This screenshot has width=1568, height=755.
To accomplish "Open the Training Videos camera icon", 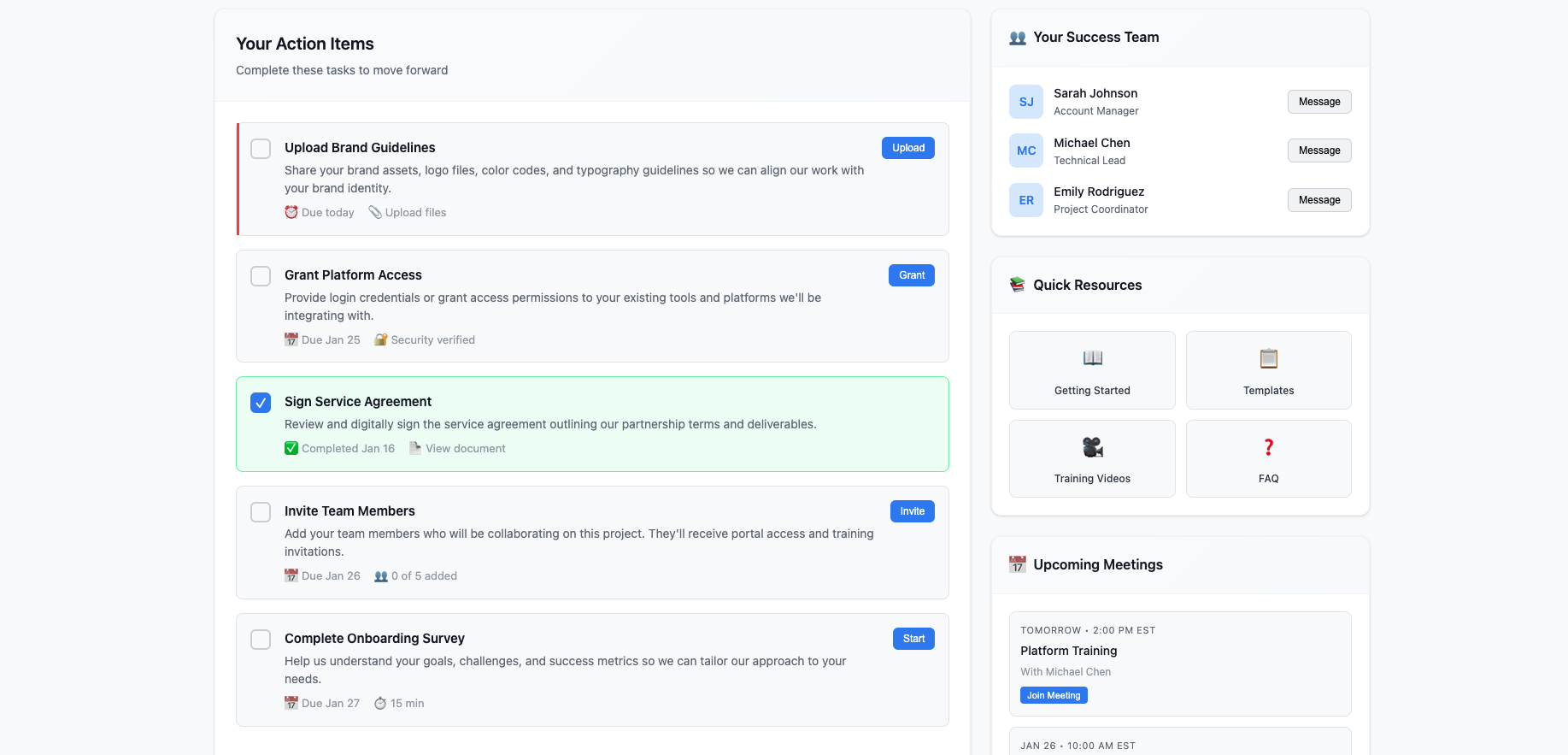I will (x=1092, y=447).
